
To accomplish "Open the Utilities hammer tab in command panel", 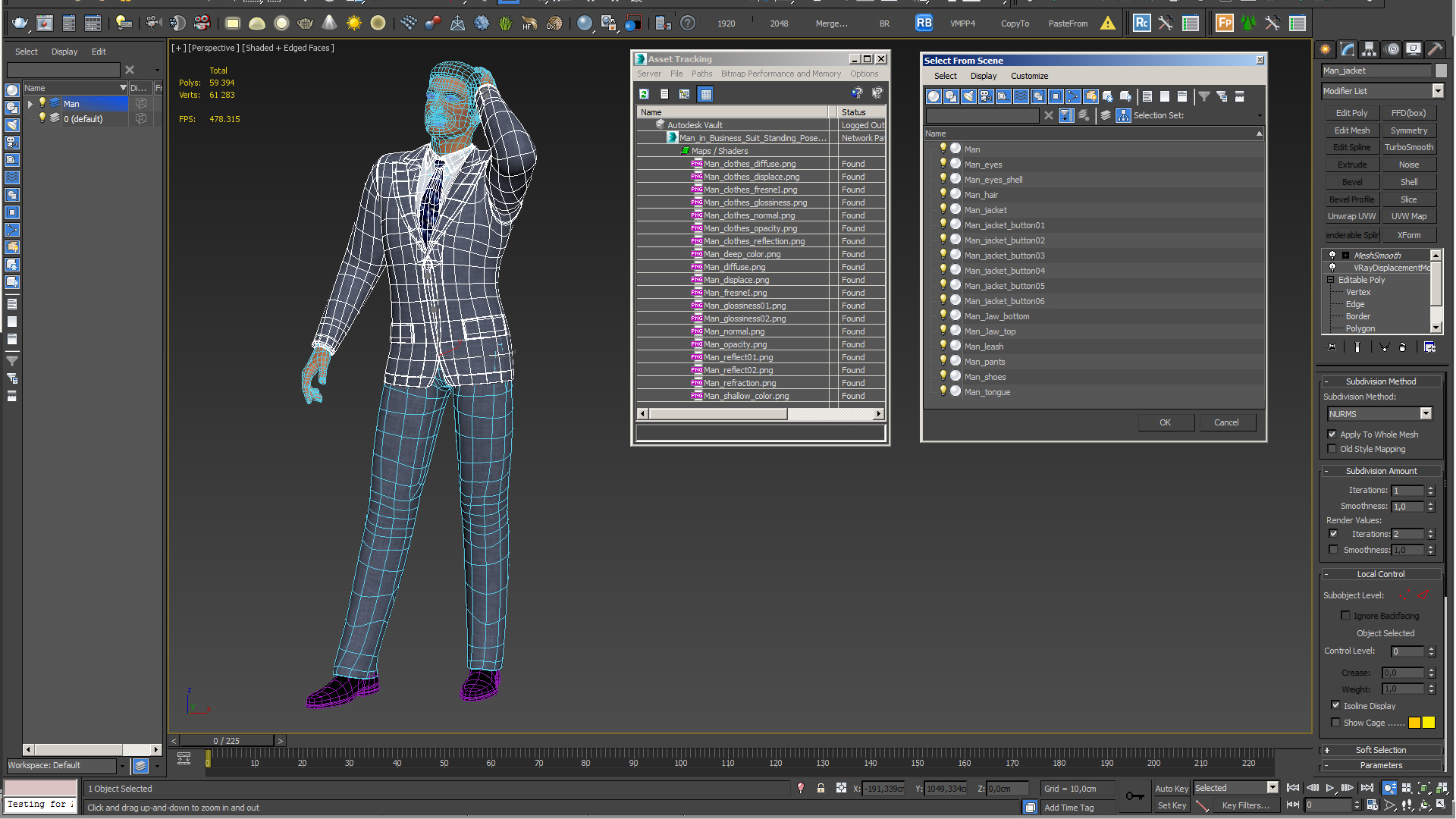I will pos(1436,49).
